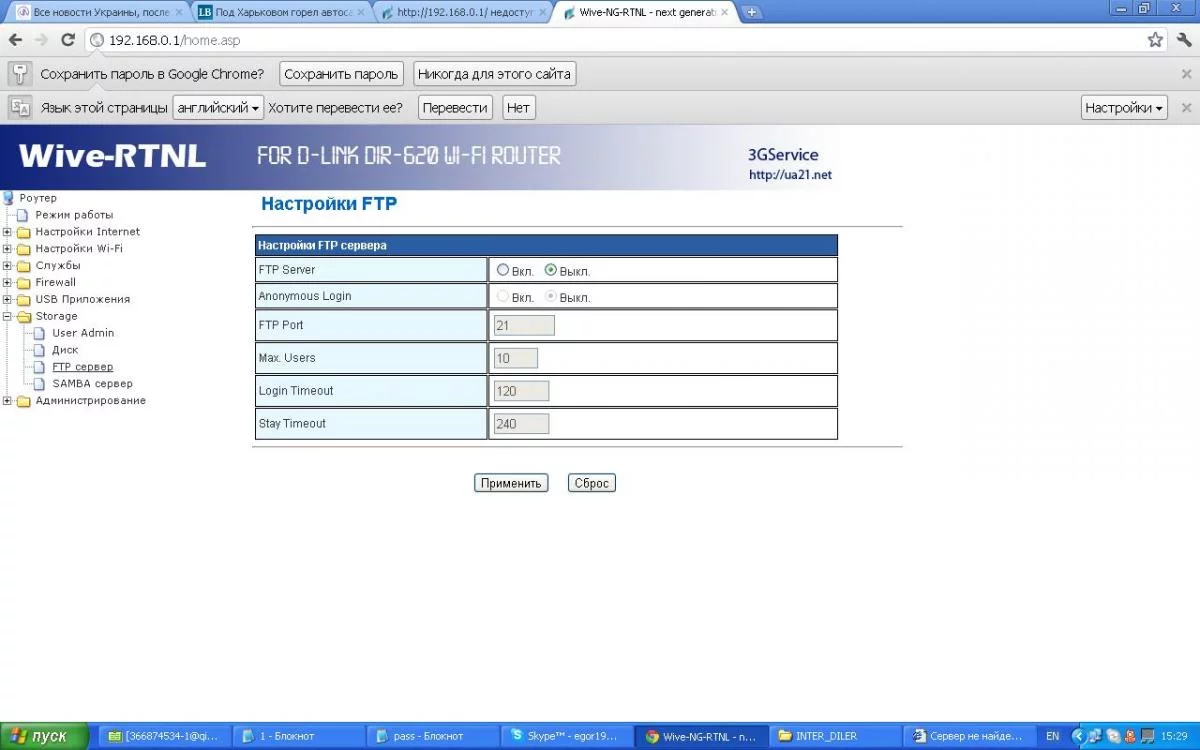Viewport: 1200px width, 750px height.
Task: Click the Роутер root computer icon
Action: pos(9,198)
